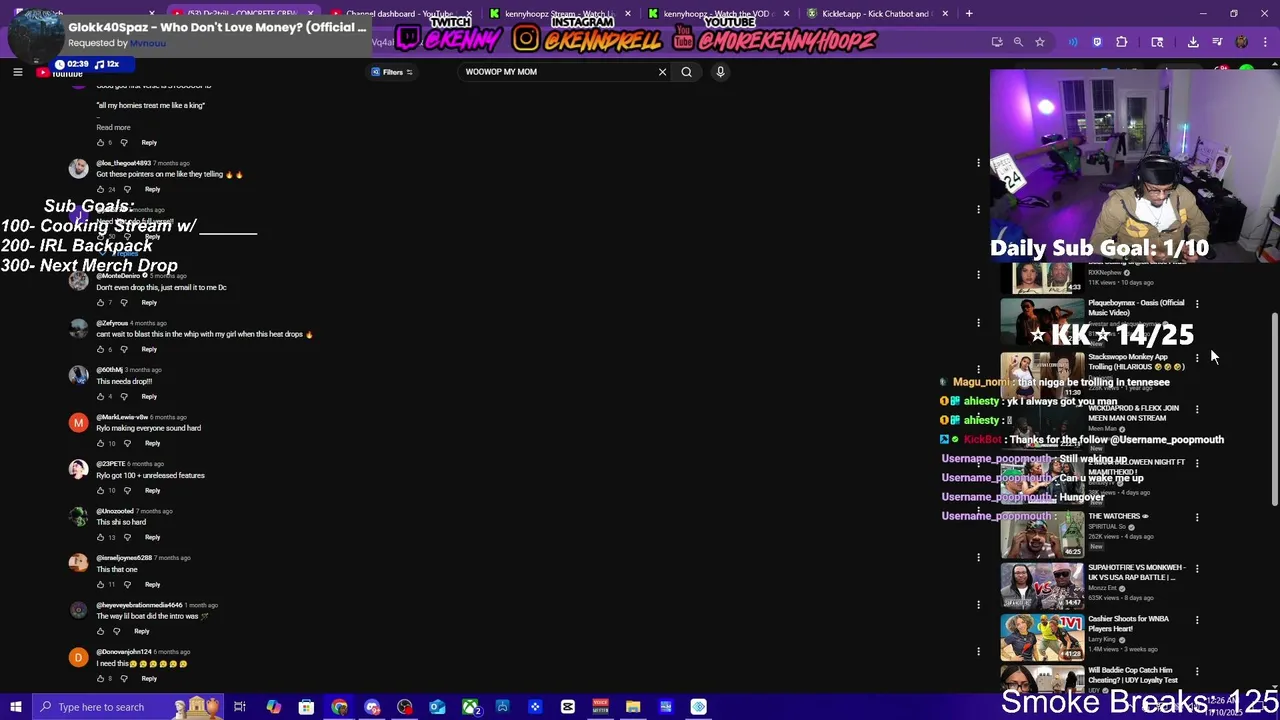Viewport: 1280px width, 720px height.
Task: Like the comment 'Got these pointers on me'
Action: pos(100,189)
